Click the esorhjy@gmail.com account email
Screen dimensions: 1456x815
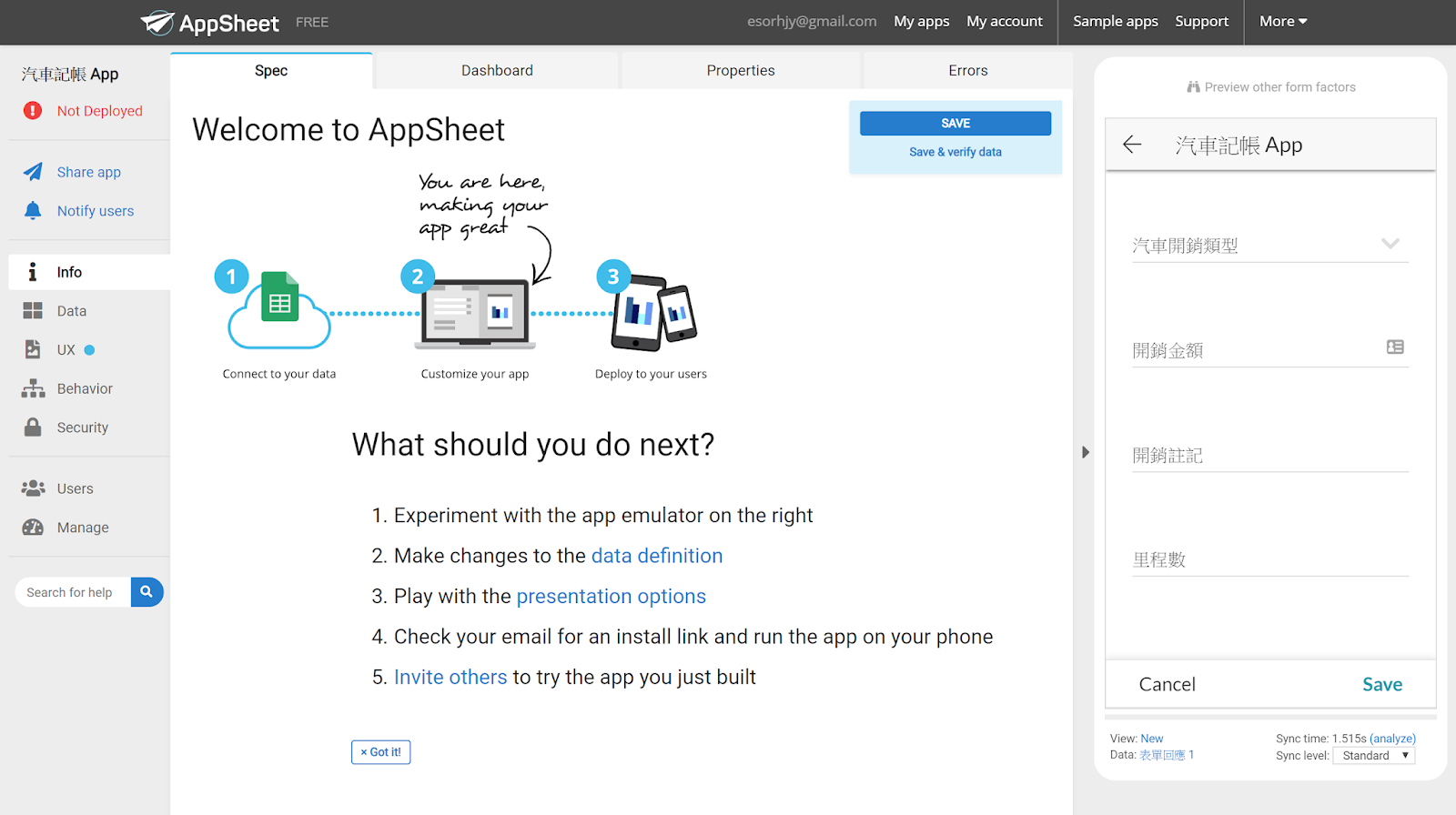(812, 21)
